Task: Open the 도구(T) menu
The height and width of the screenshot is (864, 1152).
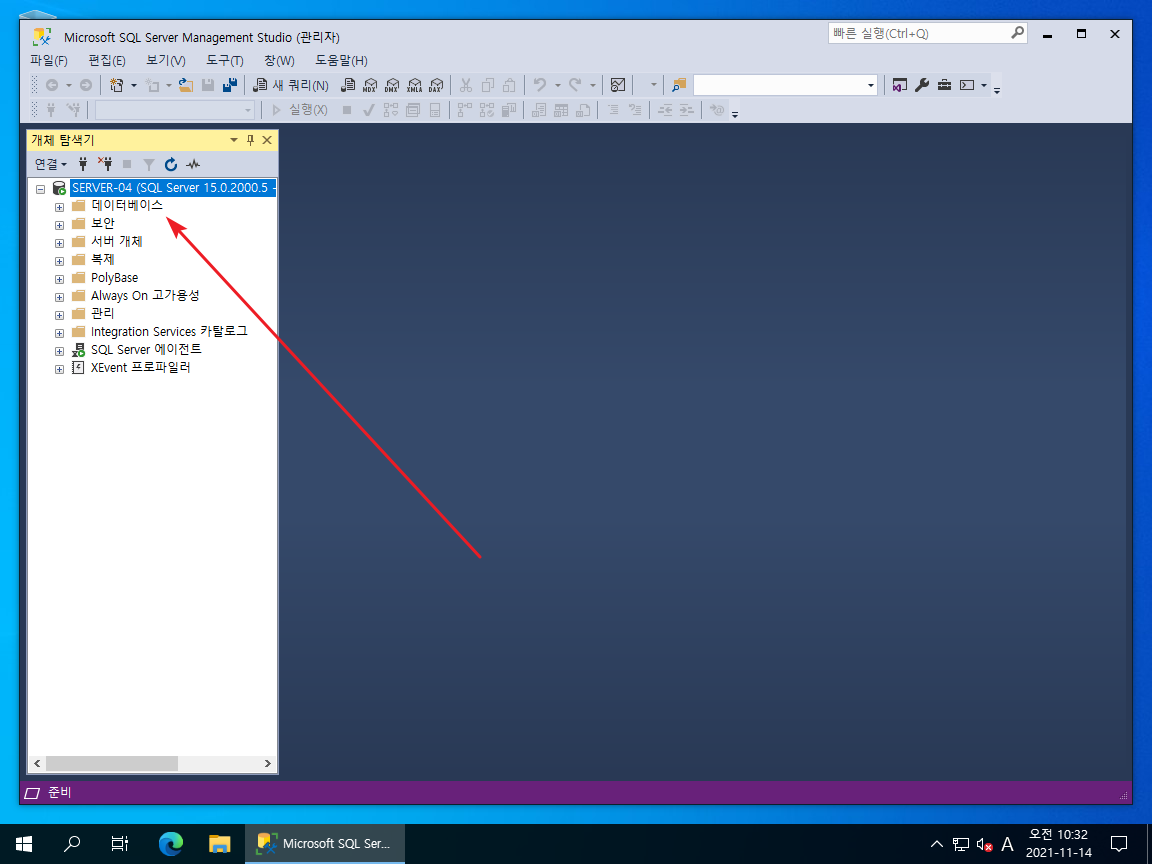Action: click(224, 60)
